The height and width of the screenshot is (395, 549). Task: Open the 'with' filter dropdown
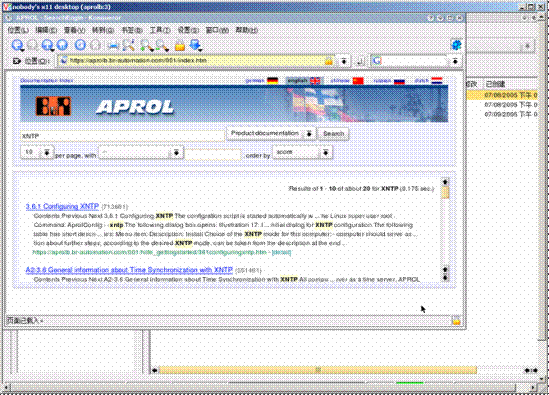point(141,152)
